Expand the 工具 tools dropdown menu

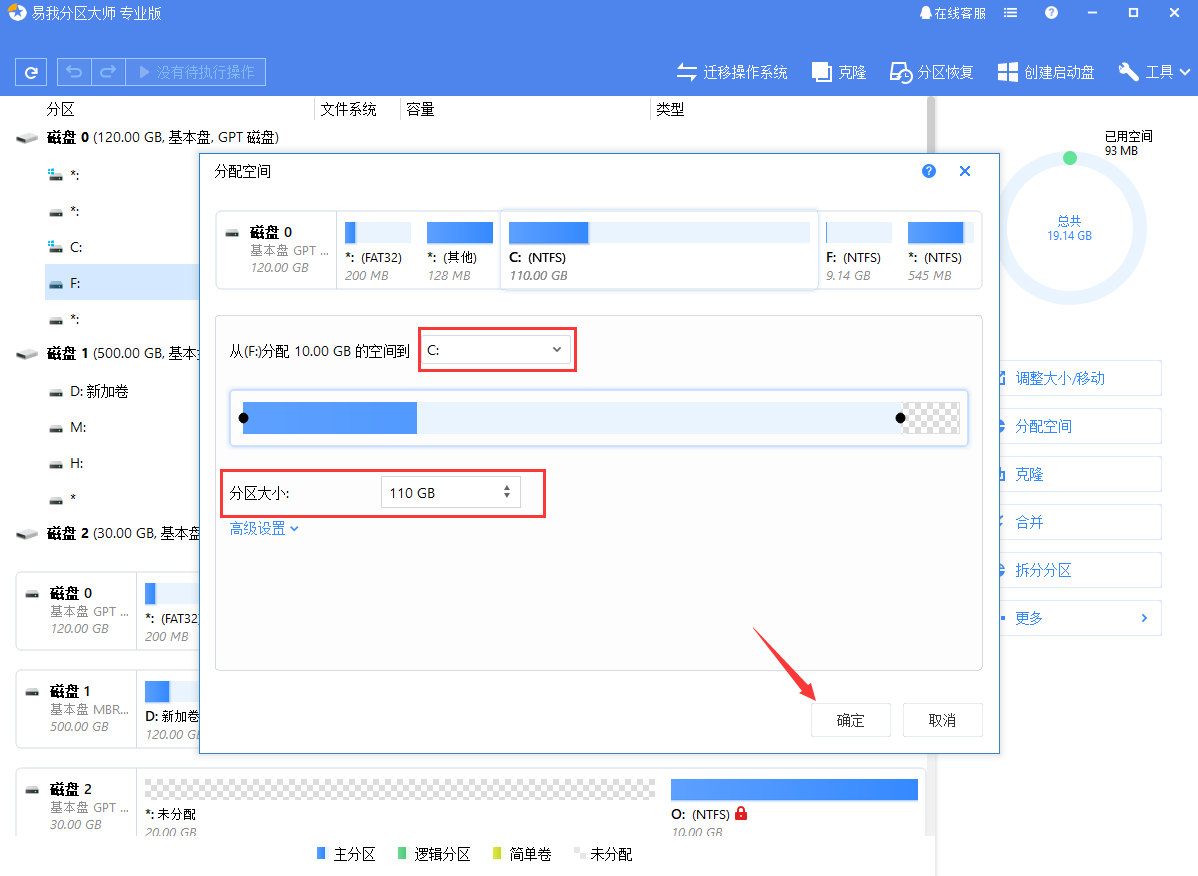coord(1154,72)
